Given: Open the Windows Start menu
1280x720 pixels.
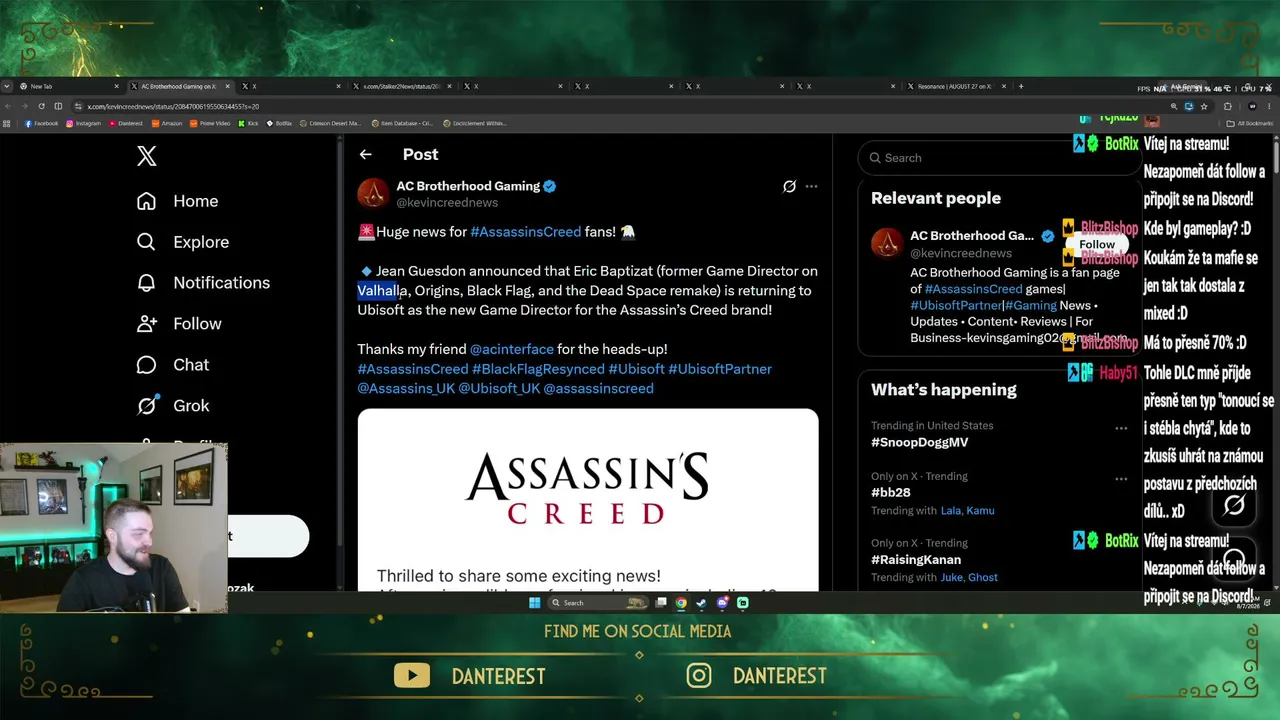Looking at the screenshot, I should click(534, 603).
